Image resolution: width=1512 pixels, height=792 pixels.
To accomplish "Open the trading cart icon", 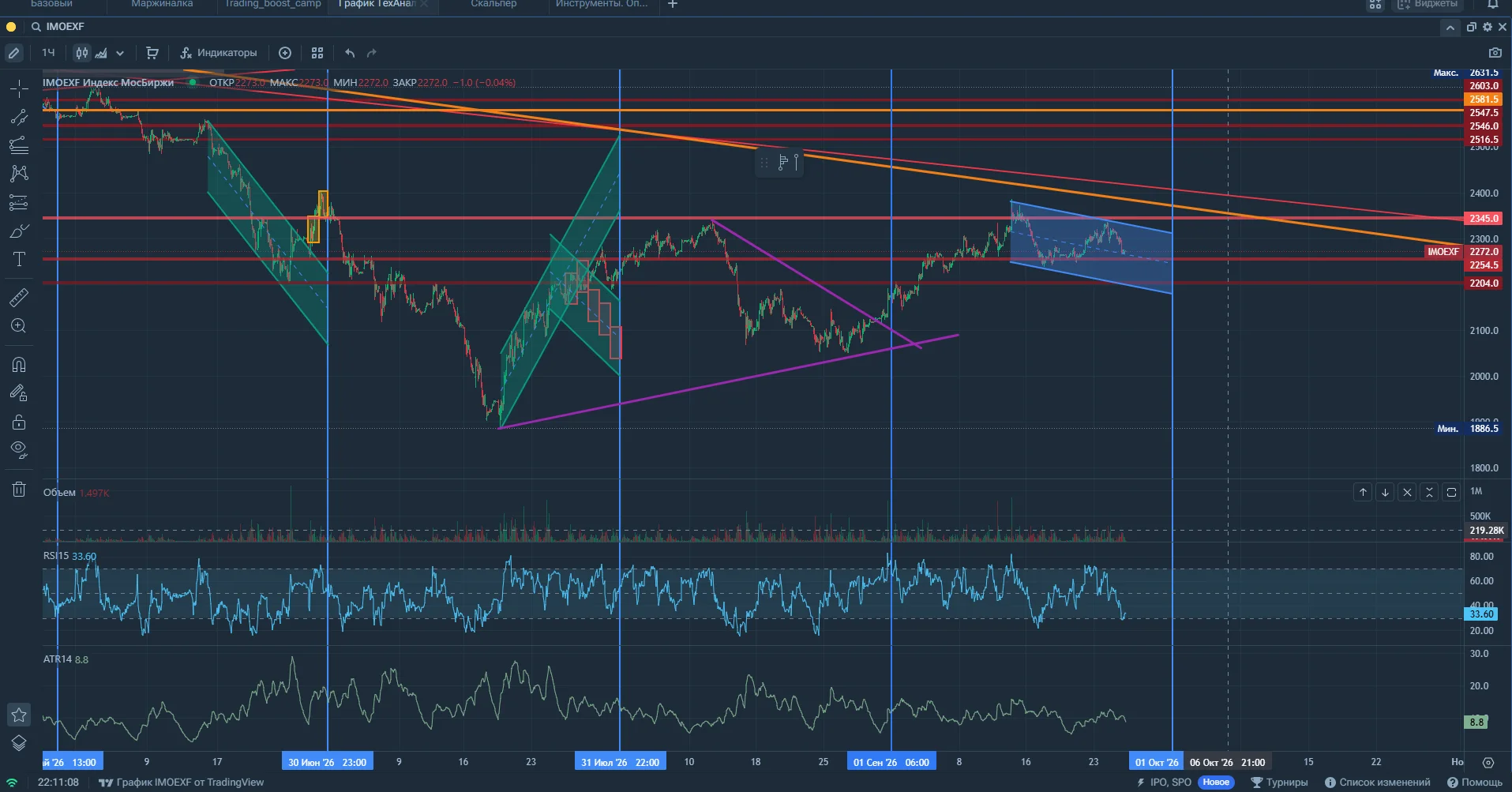I will (x=152, y=53).
